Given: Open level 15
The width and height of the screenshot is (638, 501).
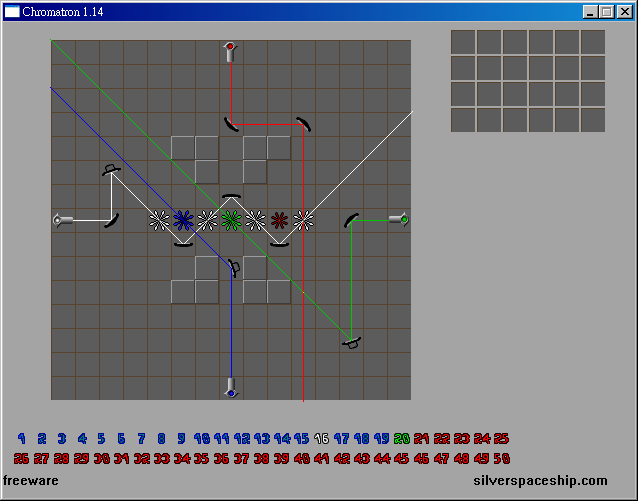Looking at the screenshot, I should (x=302, y=438).
